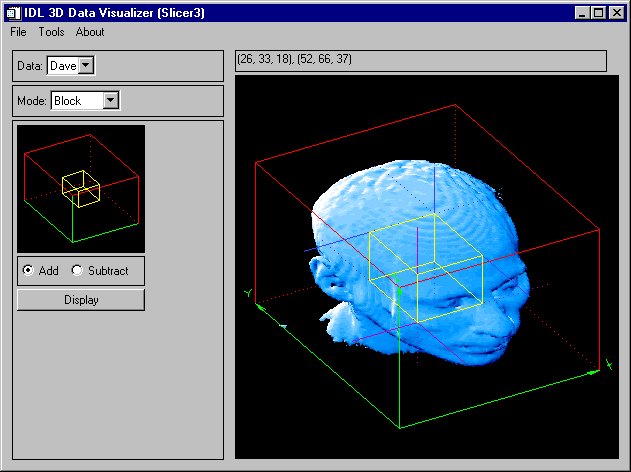Minimize the Slicer3 window
The width and height of the screenshot is (631, 472).
tap(584, 12)
